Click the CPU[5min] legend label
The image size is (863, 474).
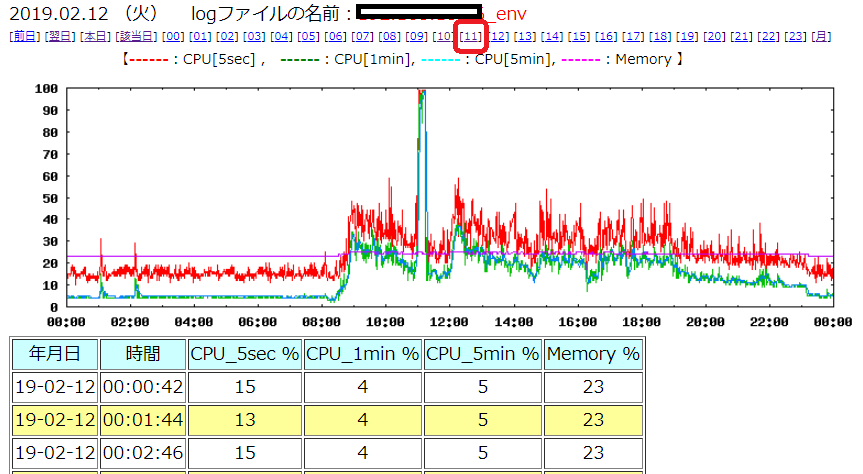(x=514, y=59)
